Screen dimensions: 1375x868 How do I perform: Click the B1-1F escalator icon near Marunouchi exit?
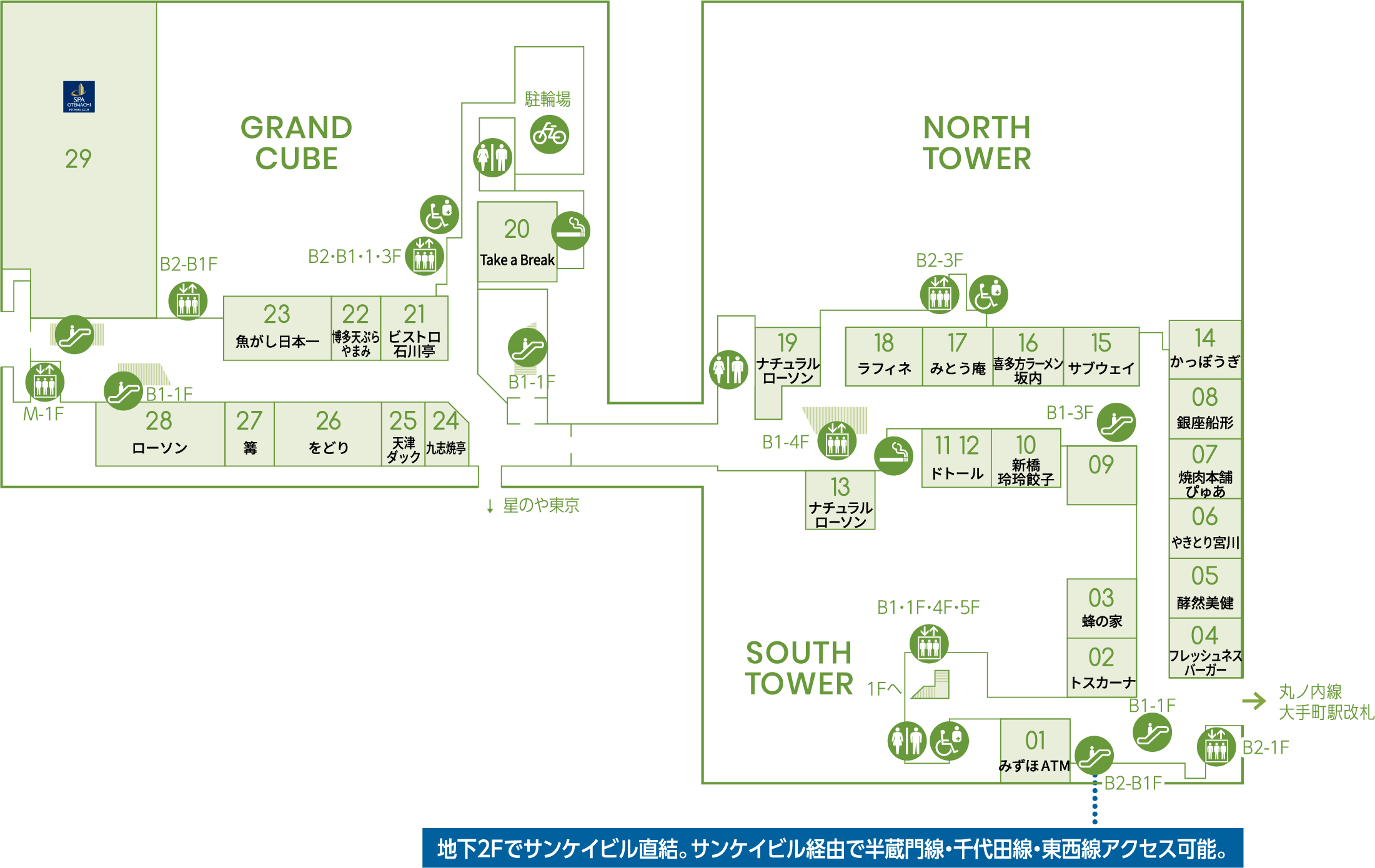pyautogui.click(x=1153, y=732)
